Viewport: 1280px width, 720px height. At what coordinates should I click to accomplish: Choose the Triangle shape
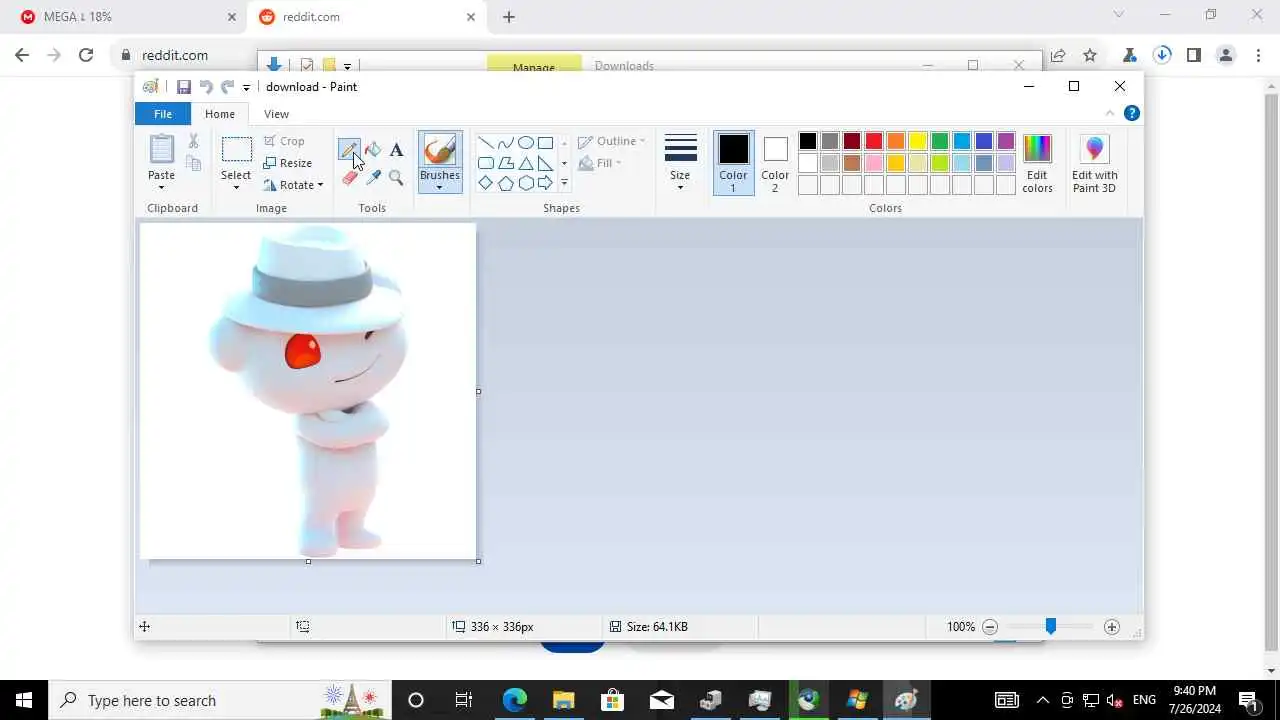pyautogui.click(x=525, y=163)
